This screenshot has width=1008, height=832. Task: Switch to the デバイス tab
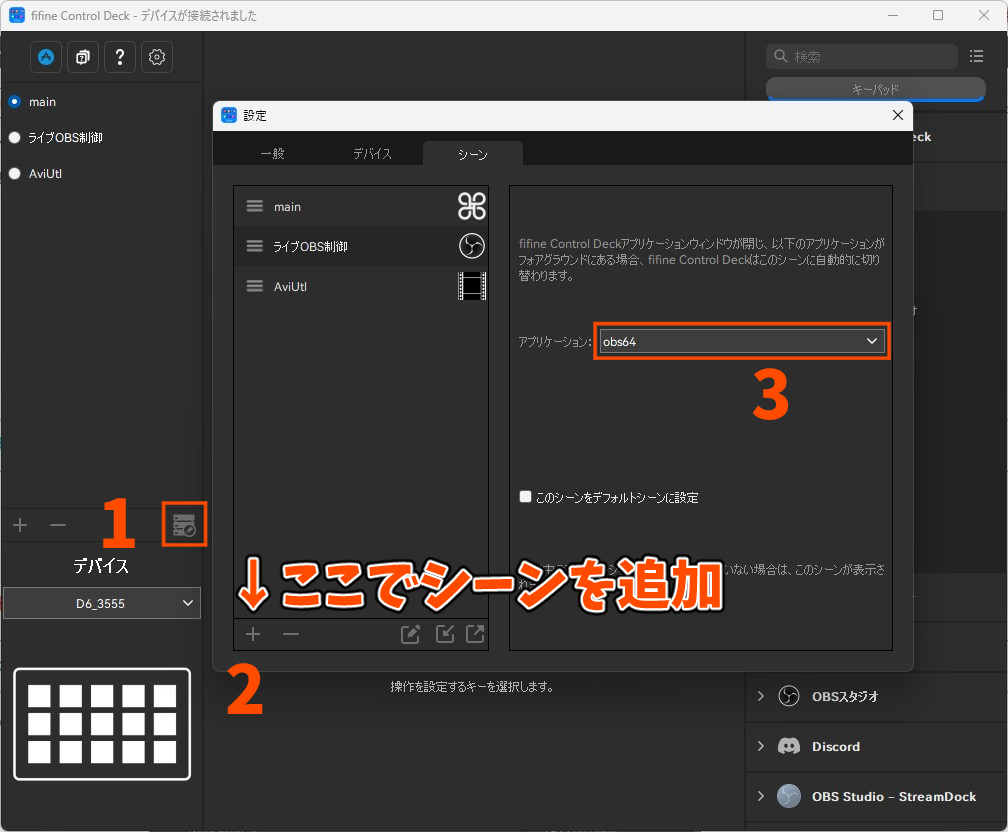click(x=372, y=154)
